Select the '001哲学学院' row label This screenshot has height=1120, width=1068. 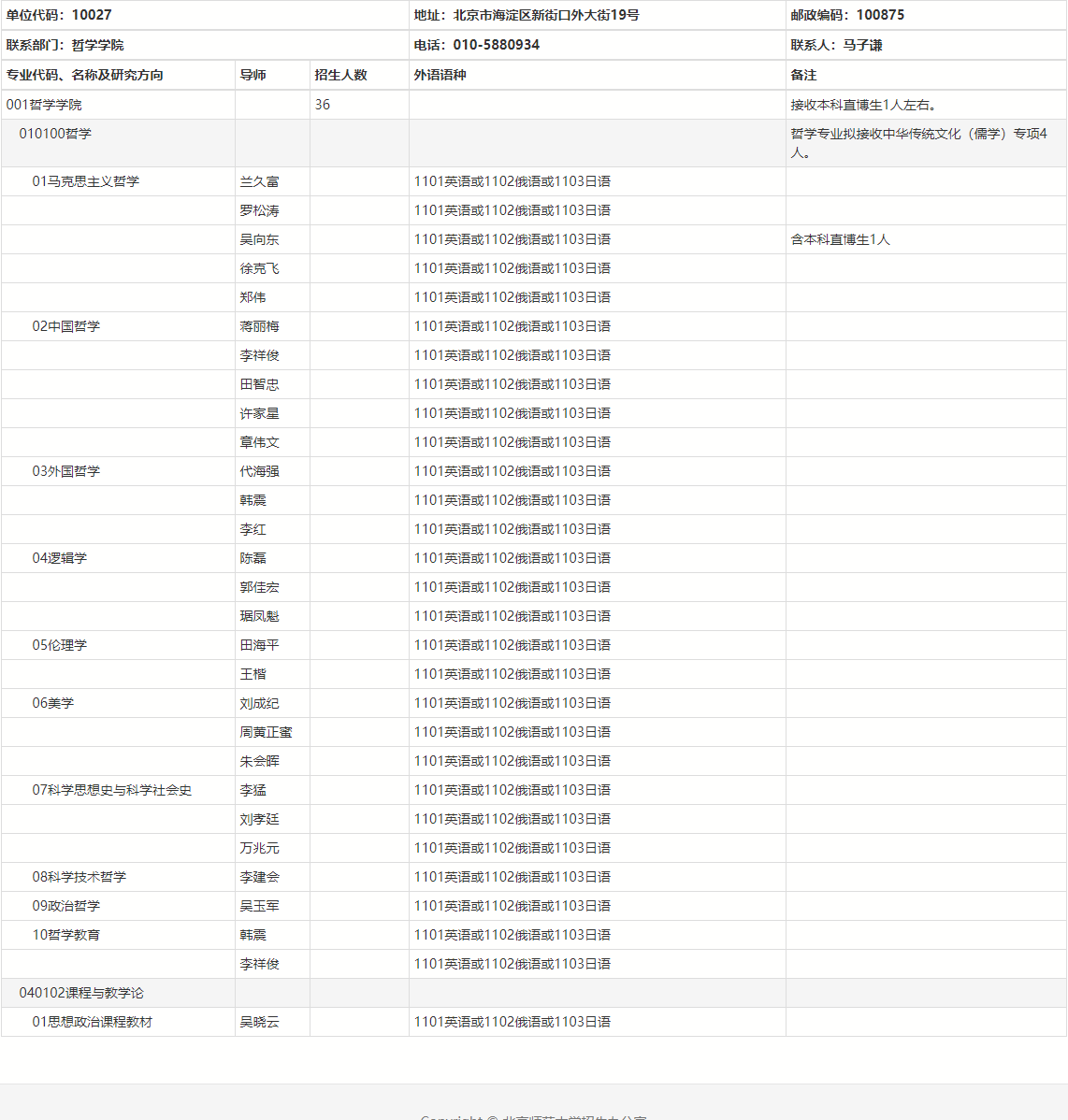coord(44,105)
